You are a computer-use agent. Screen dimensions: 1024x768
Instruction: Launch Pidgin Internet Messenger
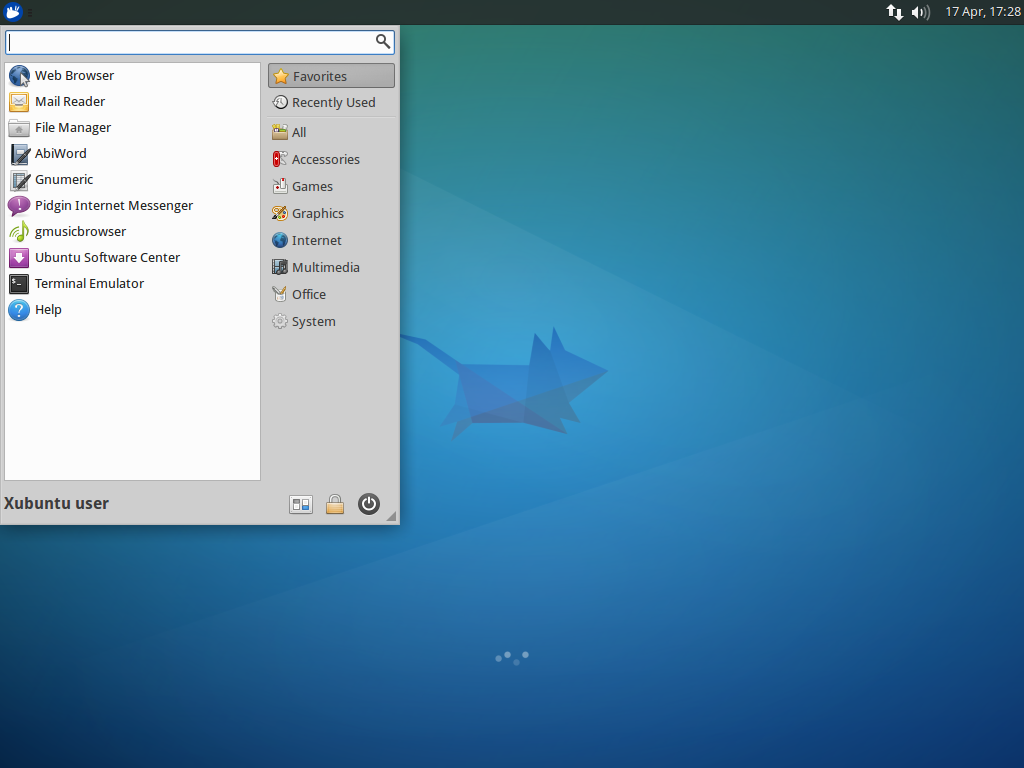113,206
